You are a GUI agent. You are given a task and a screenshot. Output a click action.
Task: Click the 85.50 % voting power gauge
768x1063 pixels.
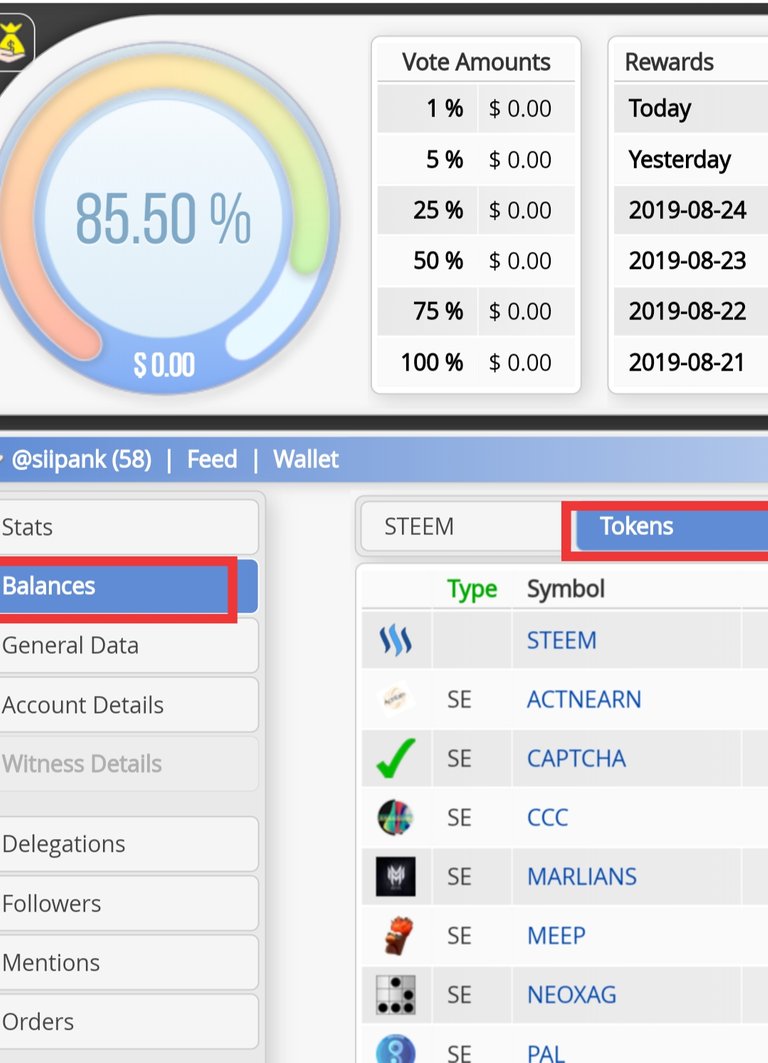[163, 218]
